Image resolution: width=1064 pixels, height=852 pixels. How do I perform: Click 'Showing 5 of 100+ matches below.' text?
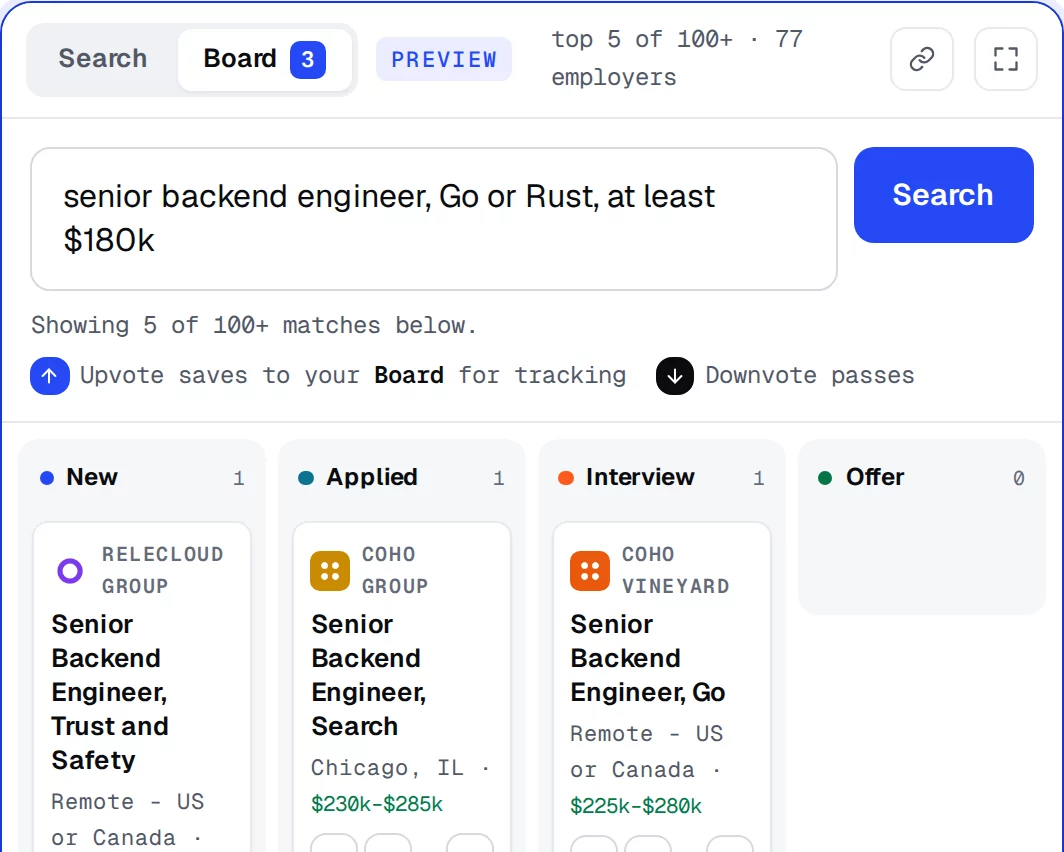coord(254,326)
